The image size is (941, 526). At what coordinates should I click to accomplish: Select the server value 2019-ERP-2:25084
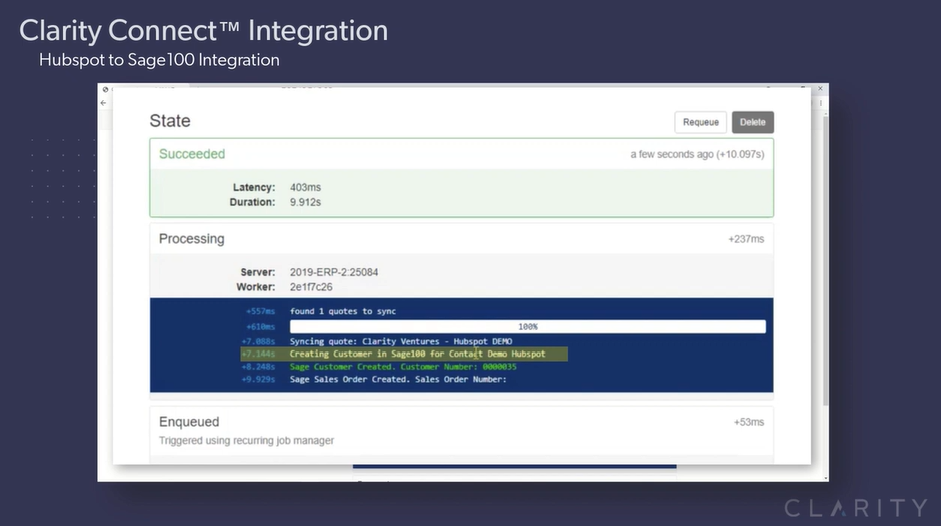[x=334, y=272]
